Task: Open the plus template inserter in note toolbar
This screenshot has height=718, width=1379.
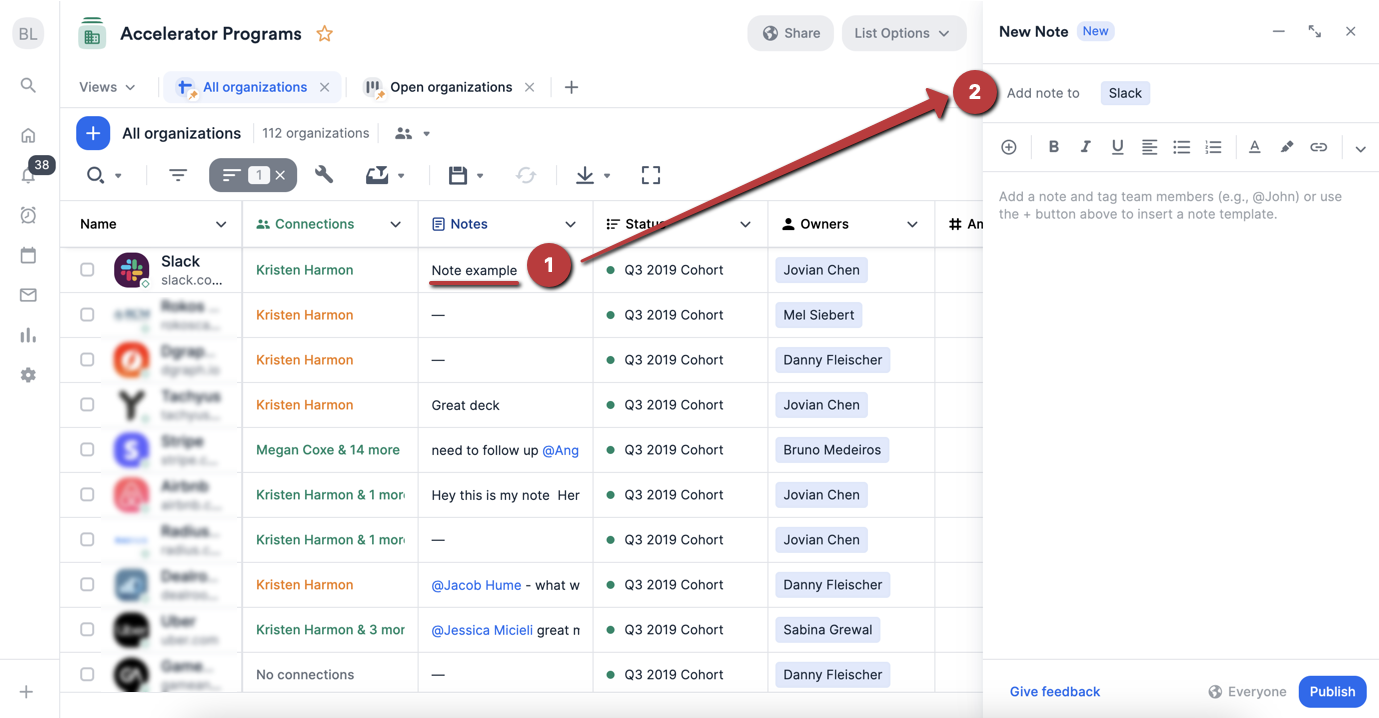Action: point(1009,146)
